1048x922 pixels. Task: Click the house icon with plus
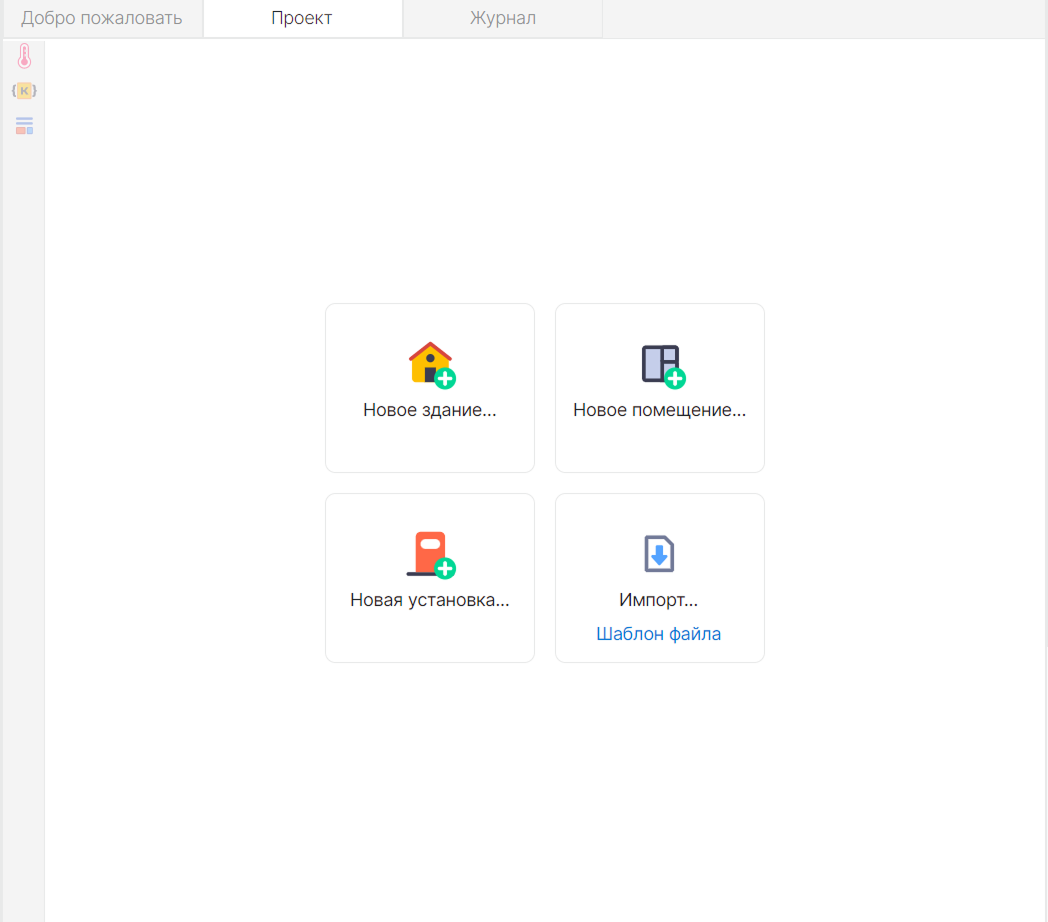(432, 365)
